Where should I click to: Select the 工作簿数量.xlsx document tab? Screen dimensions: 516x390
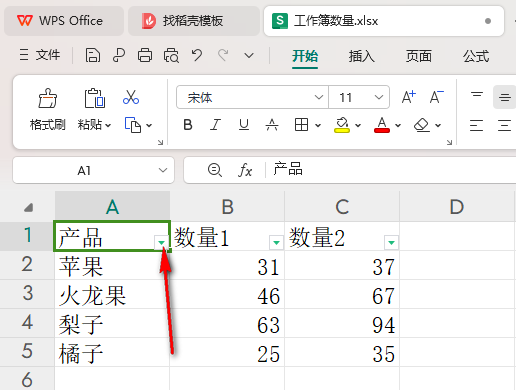pyautogui.click(x=384, y=21)
